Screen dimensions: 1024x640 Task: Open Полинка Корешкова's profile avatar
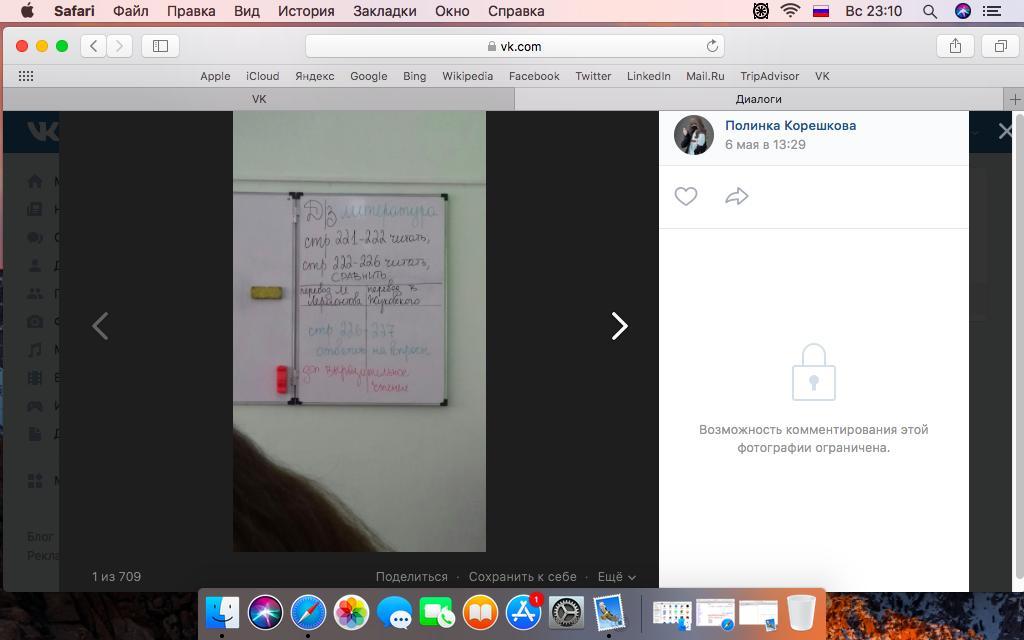(694, 135)
